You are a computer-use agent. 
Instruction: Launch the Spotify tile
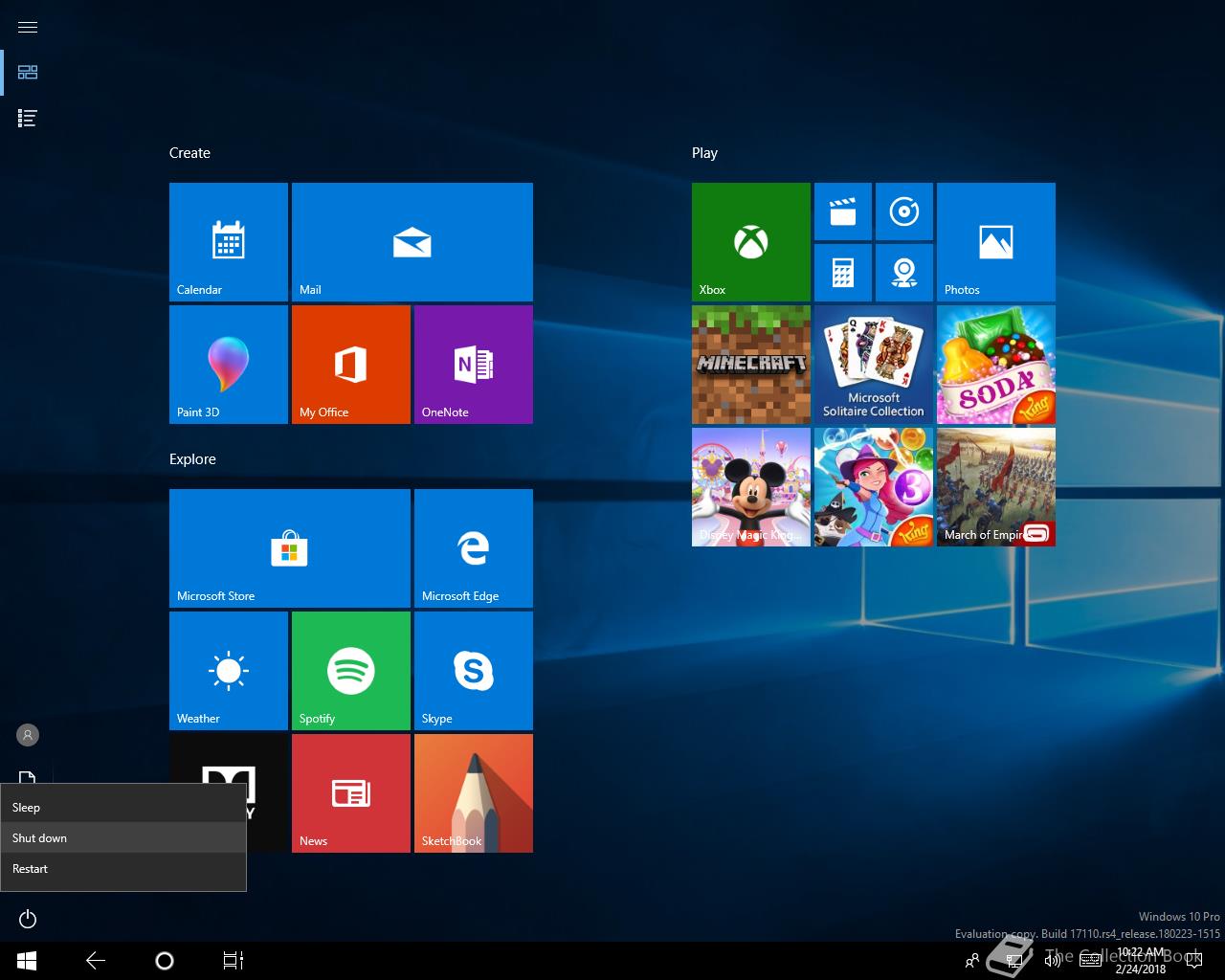pyautogui.click(x=351, y=671)
